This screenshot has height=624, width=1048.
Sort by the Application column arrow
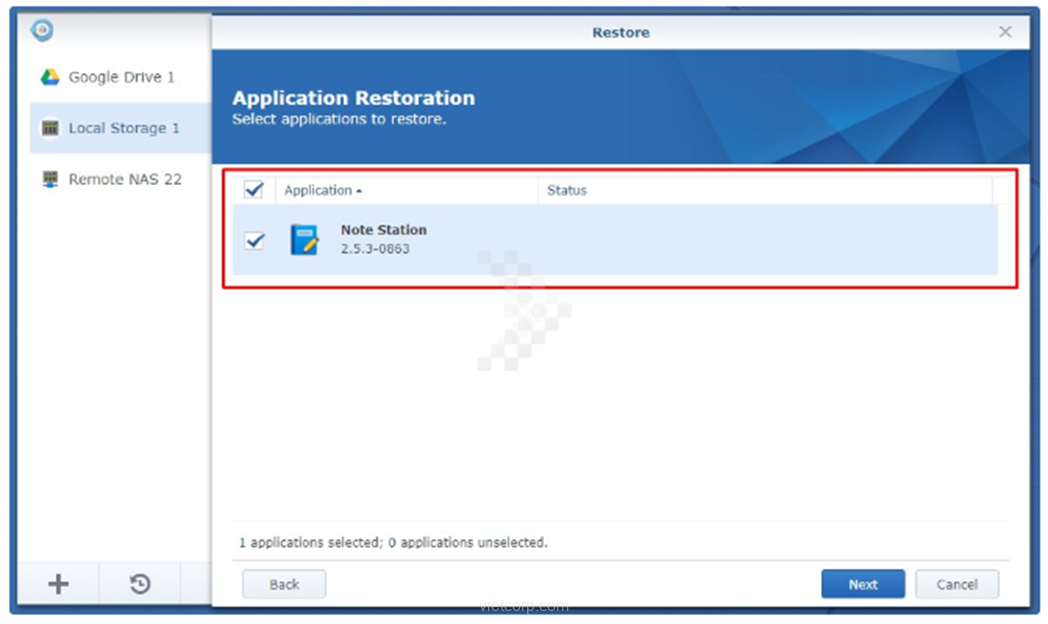point(359,191)
